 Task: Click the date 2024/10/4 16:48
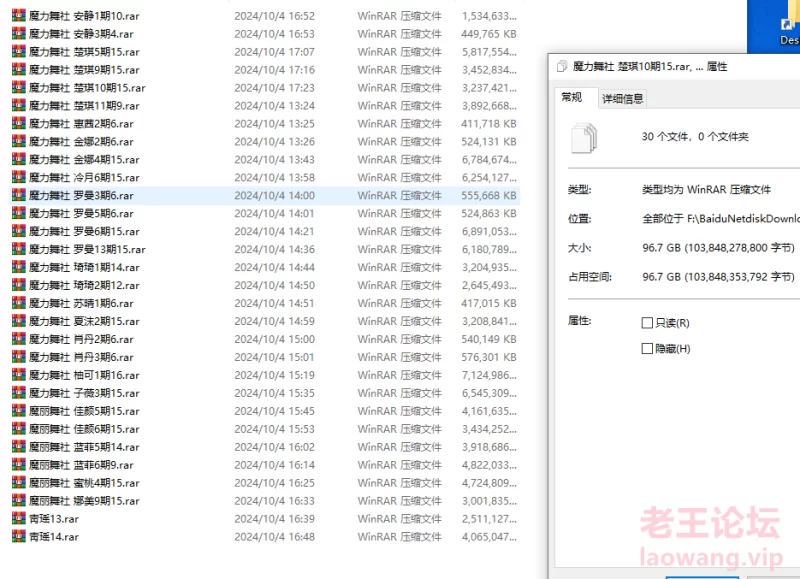pyautogui.click(x=274, y=537)
